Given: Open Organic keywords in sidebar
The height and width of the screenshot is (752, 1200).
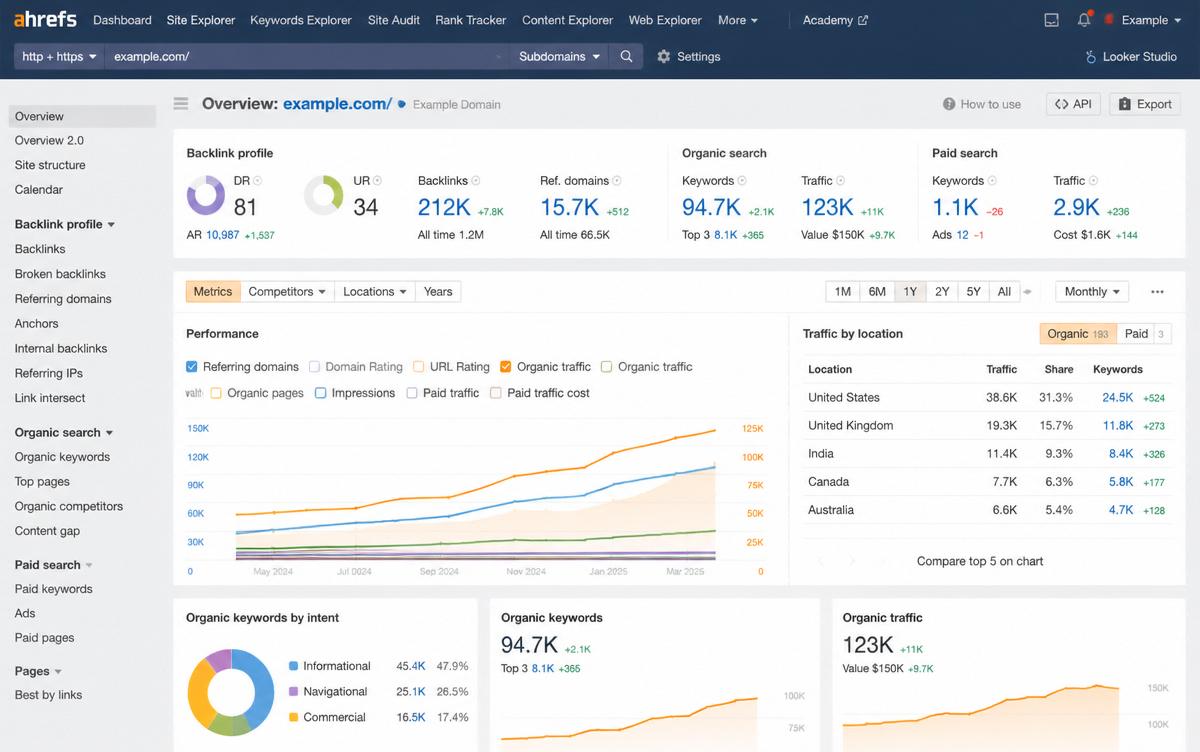Looking at the screenshot, I should coord(62,457).
